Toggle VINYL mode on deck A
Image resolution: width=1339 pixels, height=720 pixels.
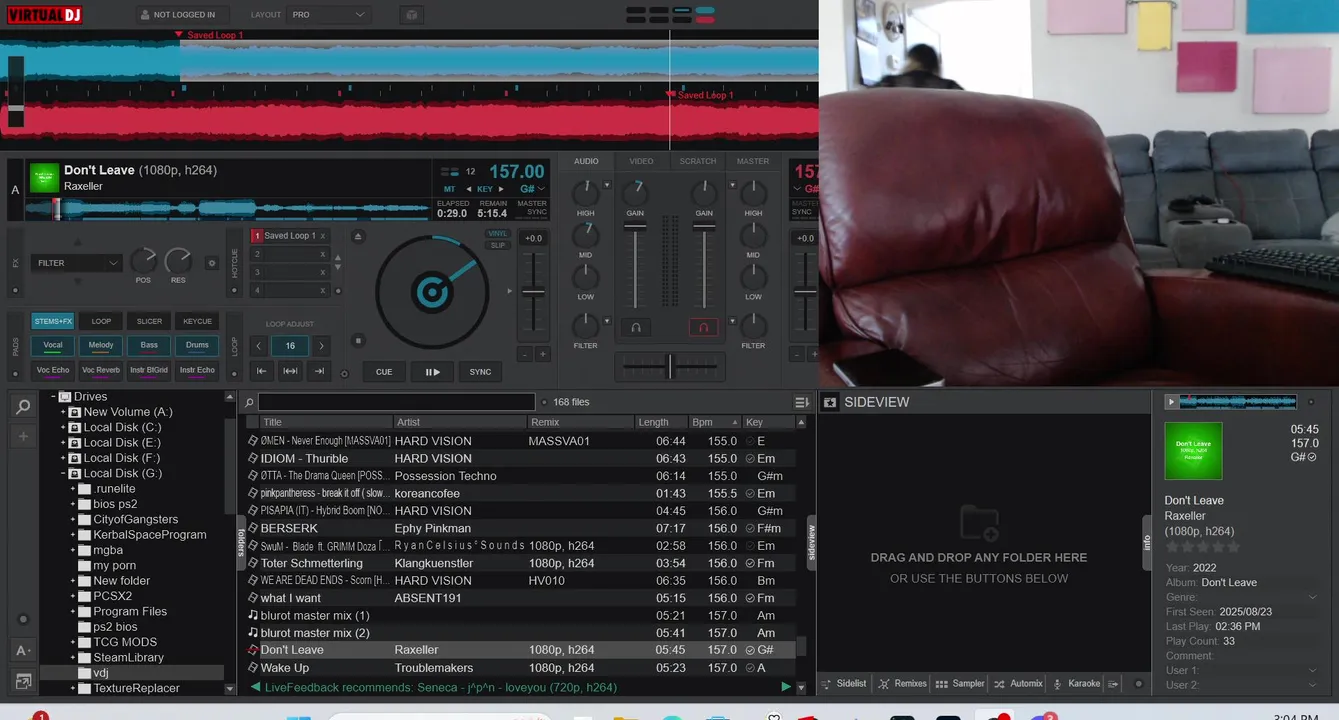[497, 233]
